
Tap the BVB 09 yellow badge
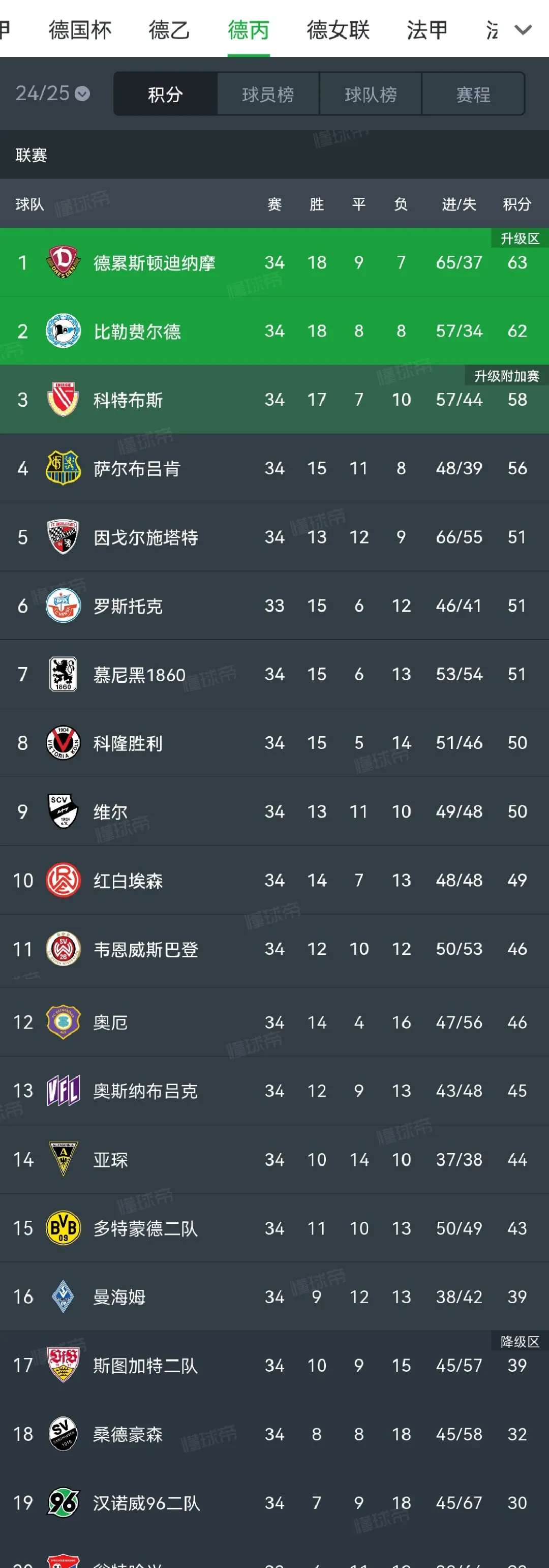(x=64, y=1228)
